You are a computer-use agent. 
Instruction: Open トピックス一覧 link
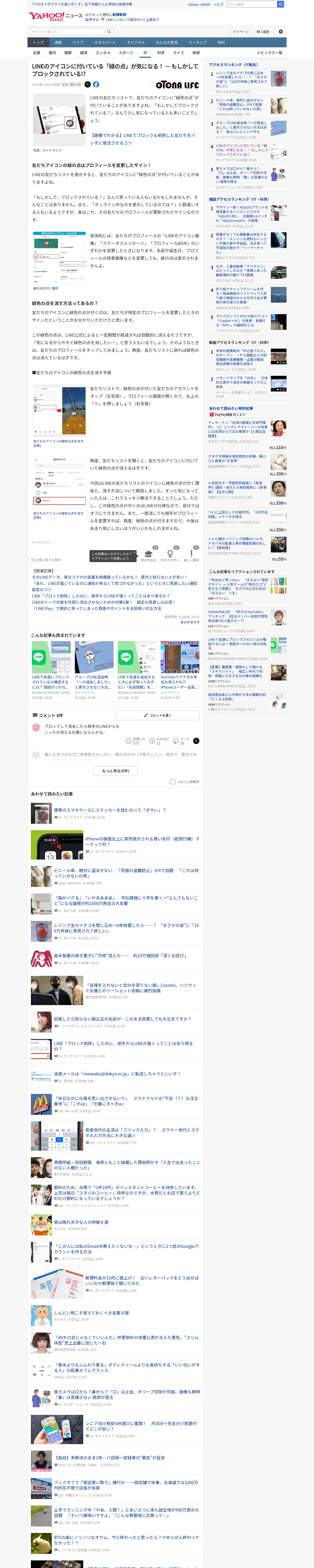click(x=270, y=53)
